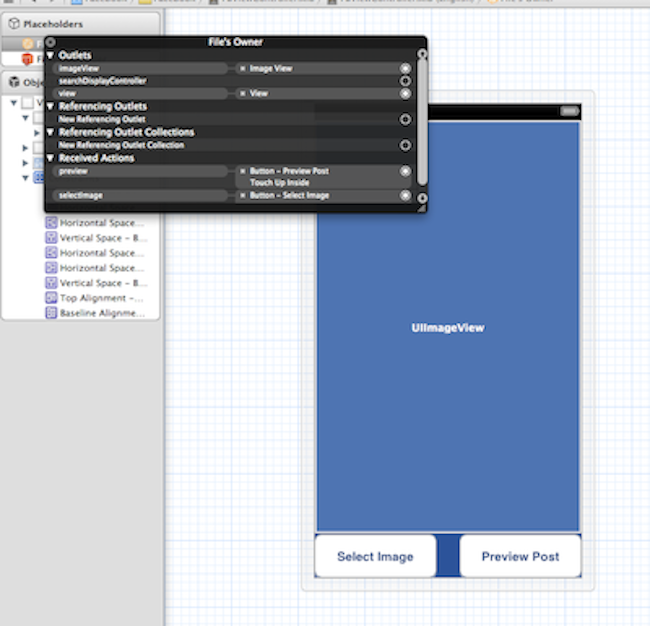The height and width of the screenshot is (626, 650).
Task: Click the connector circle for preview action
Action: (x=405, y=171)
